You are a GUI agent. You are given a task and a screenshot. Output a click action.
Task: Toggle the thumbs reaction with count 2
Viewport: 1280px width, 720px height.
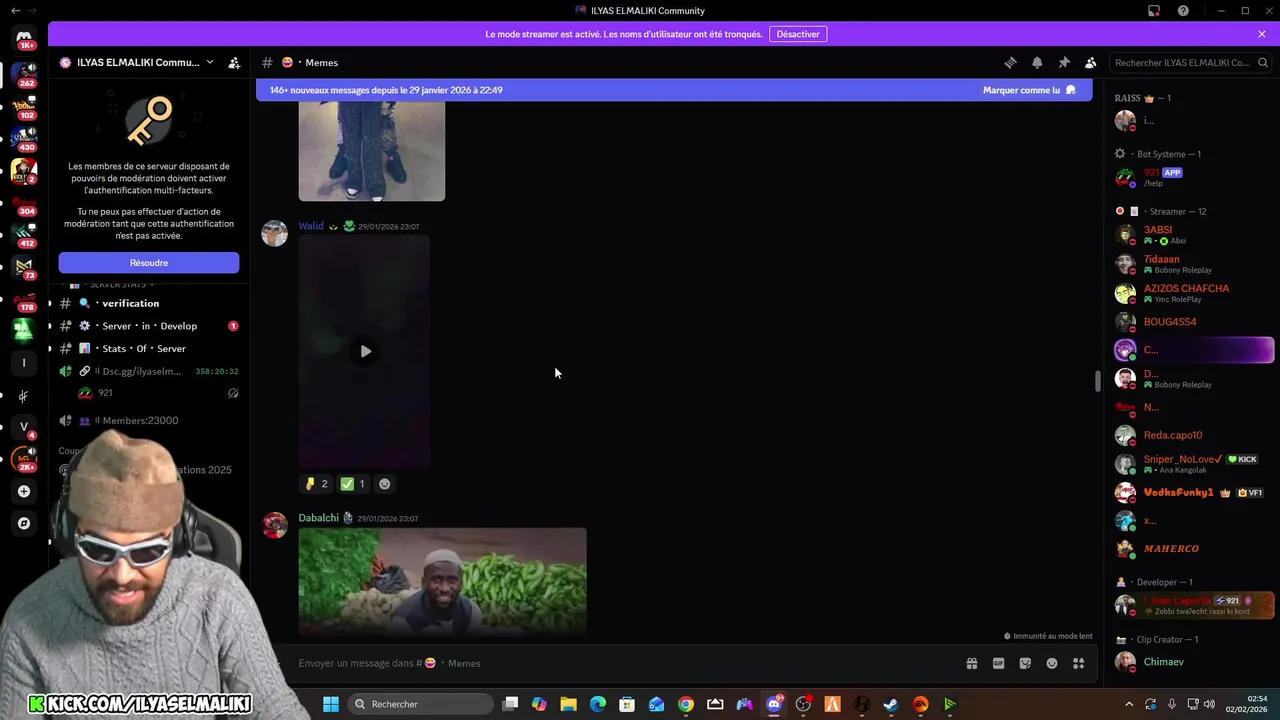pos(317,484)
